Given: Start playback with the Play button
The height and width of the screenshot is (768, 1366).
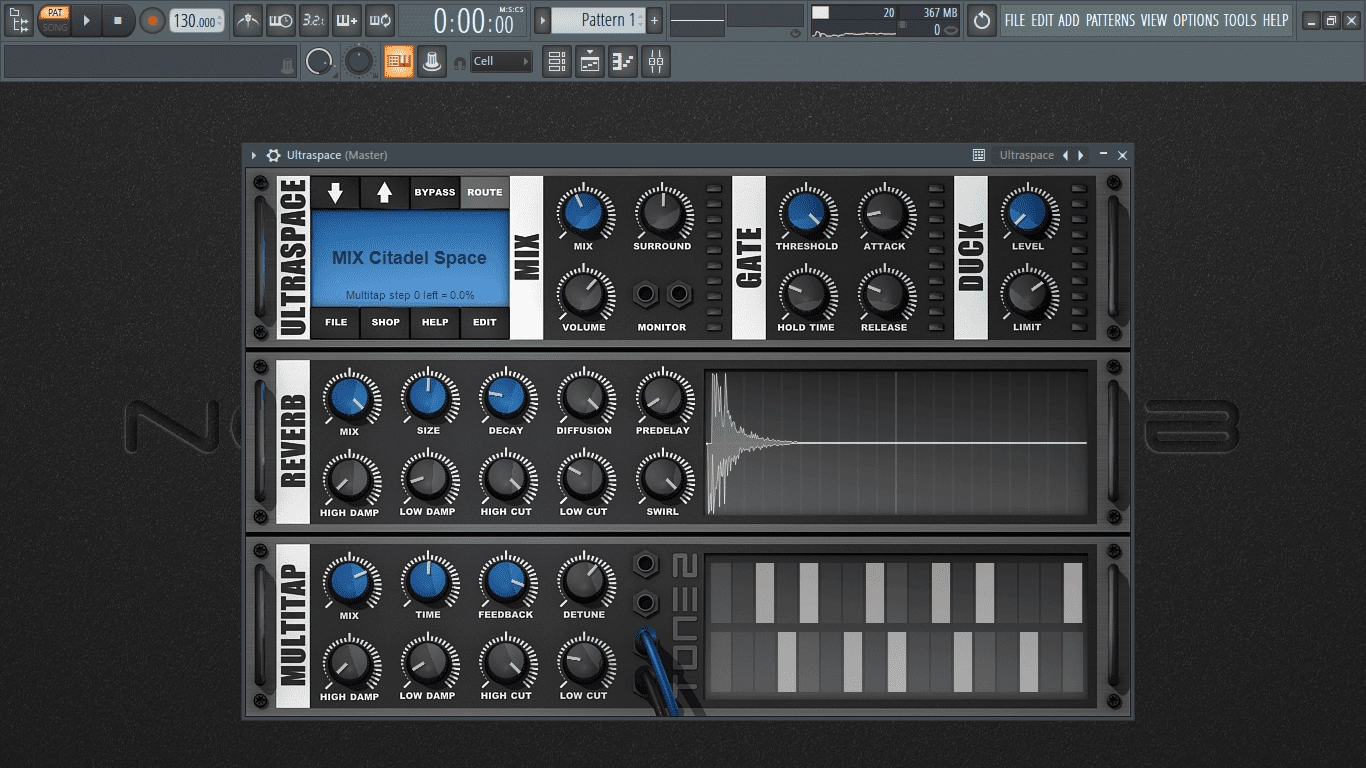Looking at the screenshot, I should tap(87, 20).
